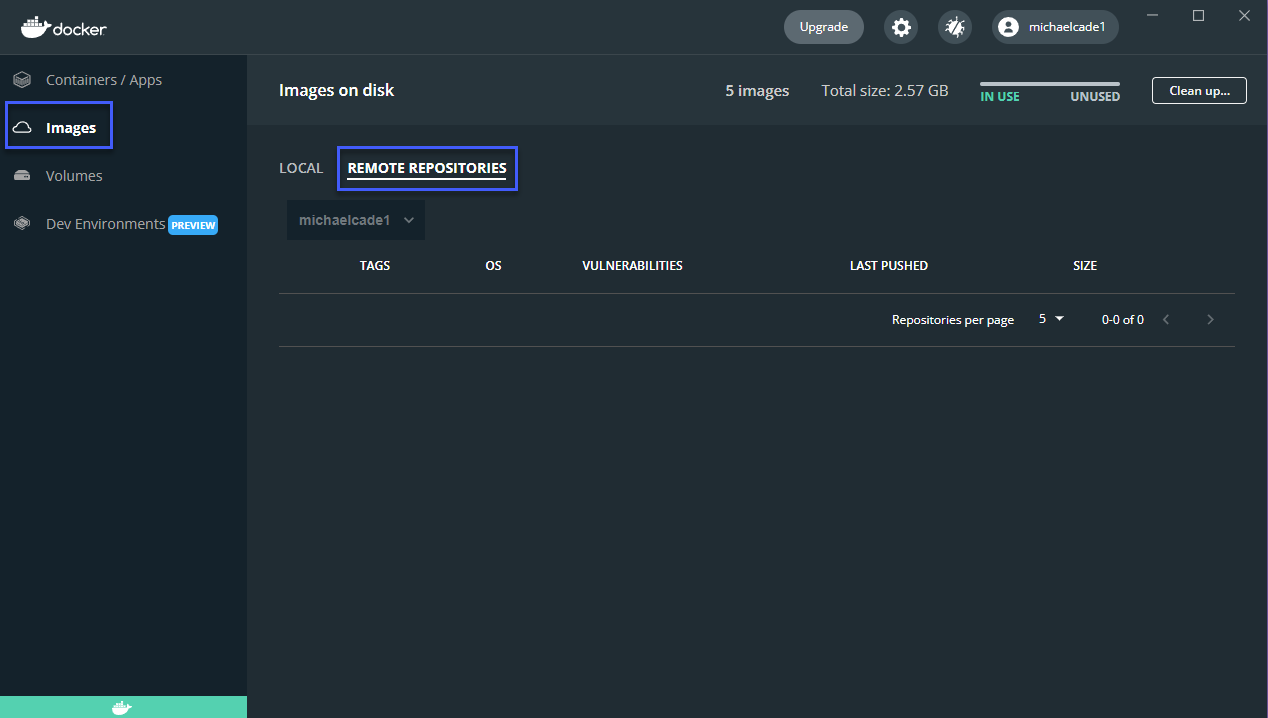Click the whale icon in the status bar

pyautogui.click(x=123, y=706)
